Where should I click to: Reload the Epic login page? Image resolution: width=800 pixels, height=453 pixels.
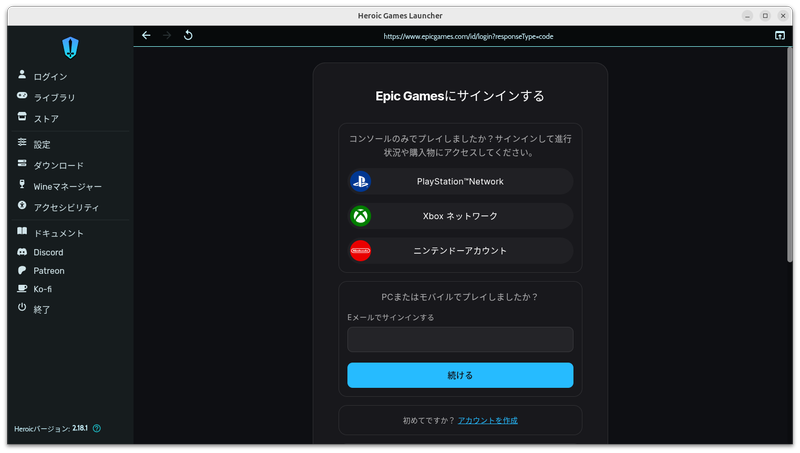(x=188, y=35)
